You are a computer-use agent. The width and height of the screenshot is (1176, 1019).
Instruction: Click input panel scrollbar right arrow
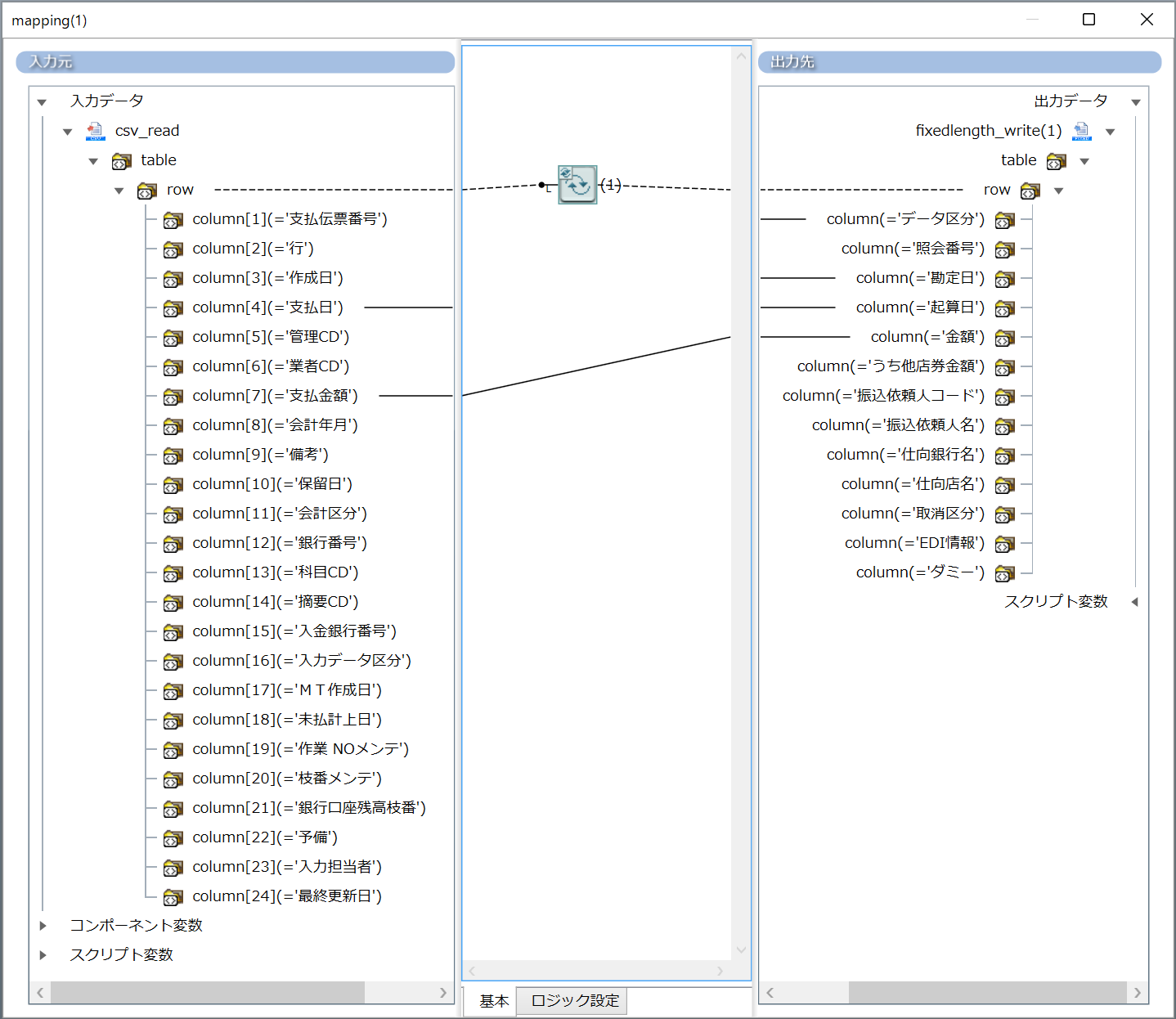tap(443, 993)
